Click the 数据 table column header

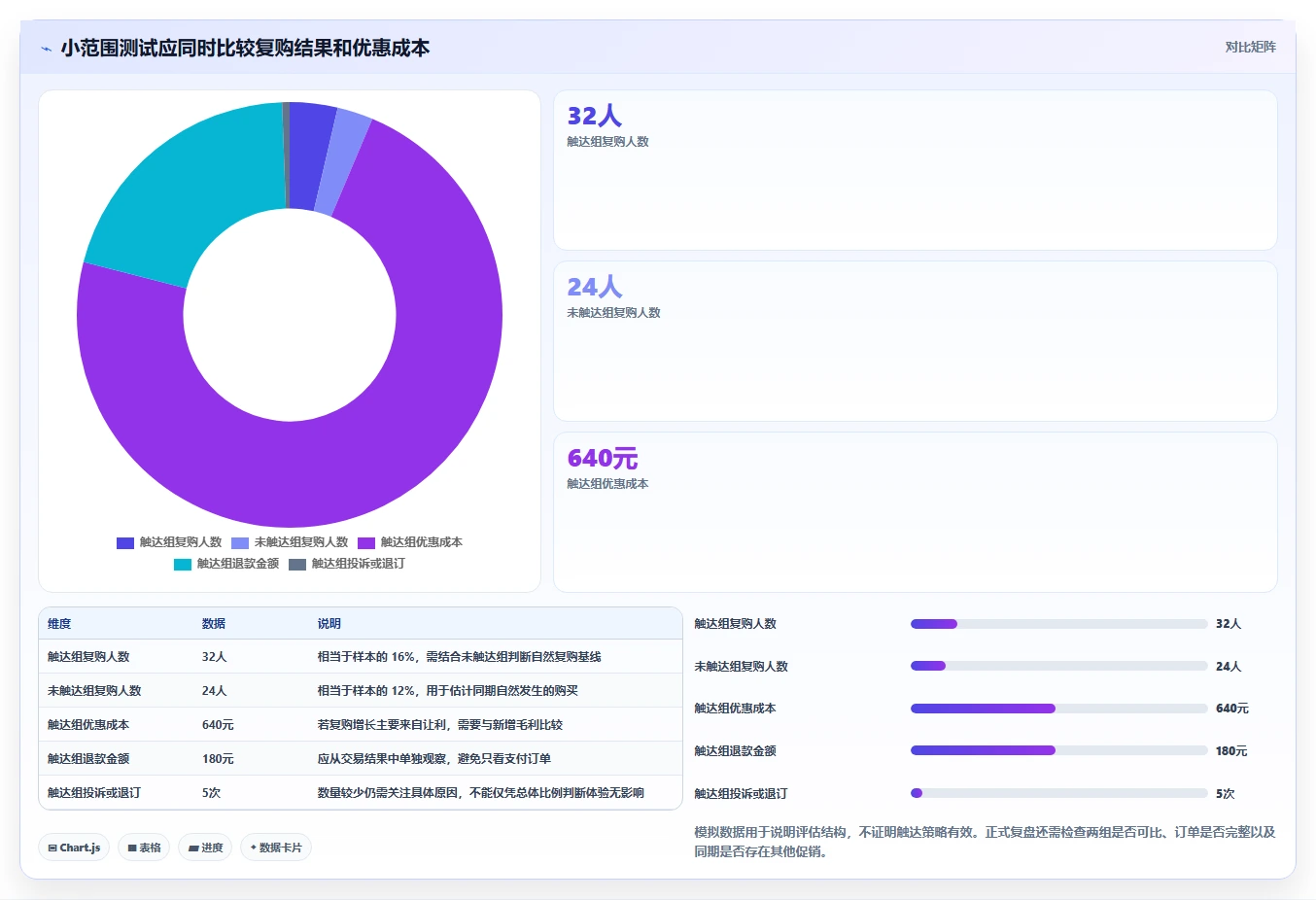click(x=214, y=624)
